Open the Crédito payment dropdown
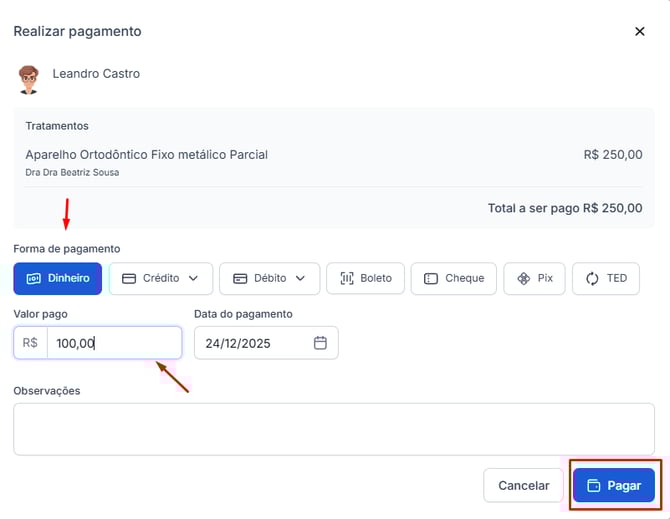 [161, 278]
